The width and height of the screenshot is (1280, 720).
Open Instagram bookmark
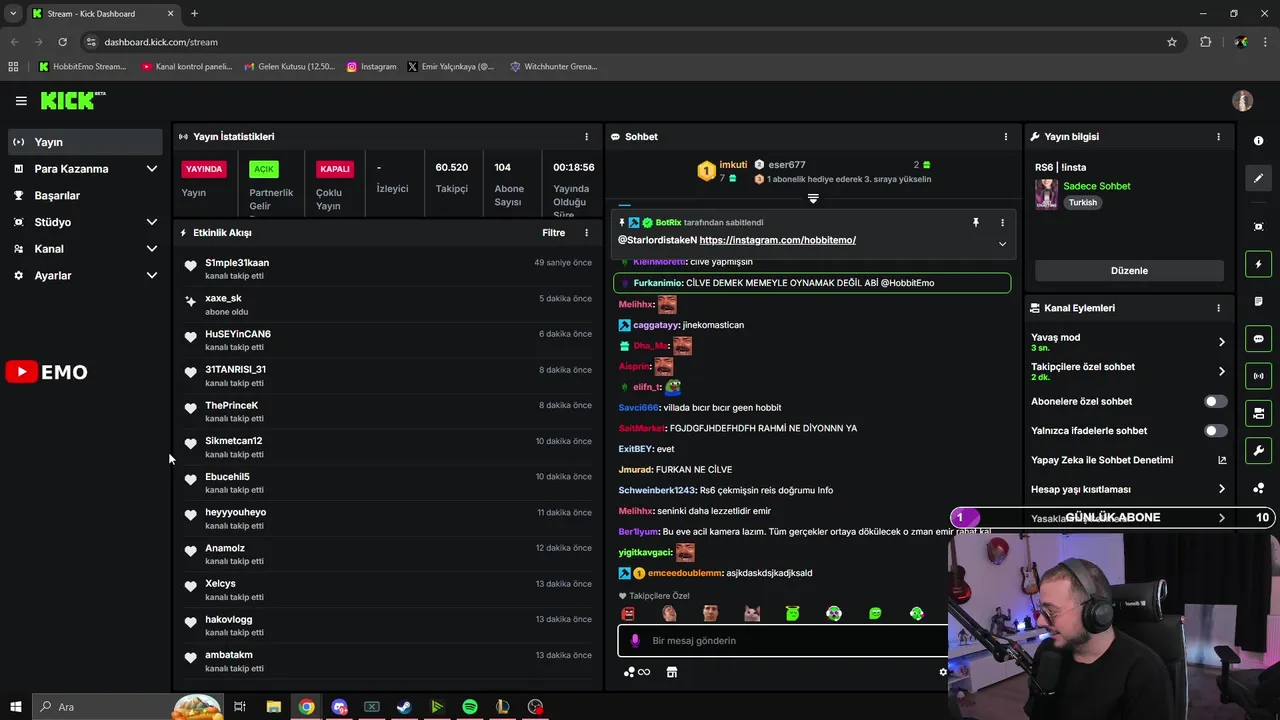pos(372,67)
